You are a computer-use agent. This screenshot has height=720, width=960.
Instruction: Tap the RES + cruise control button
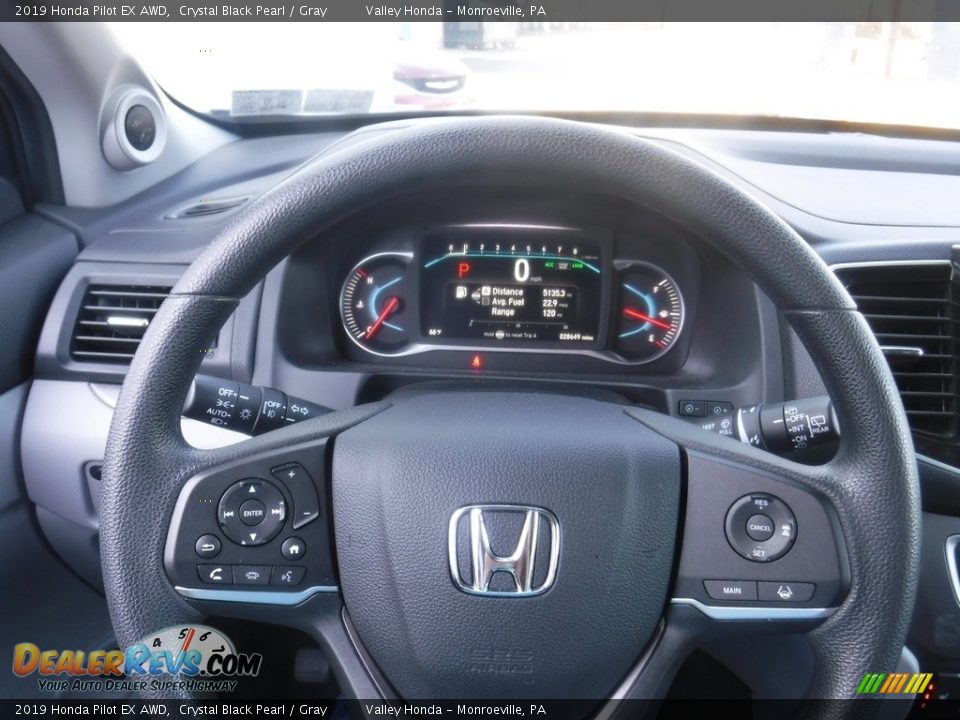tap(761, 503)
